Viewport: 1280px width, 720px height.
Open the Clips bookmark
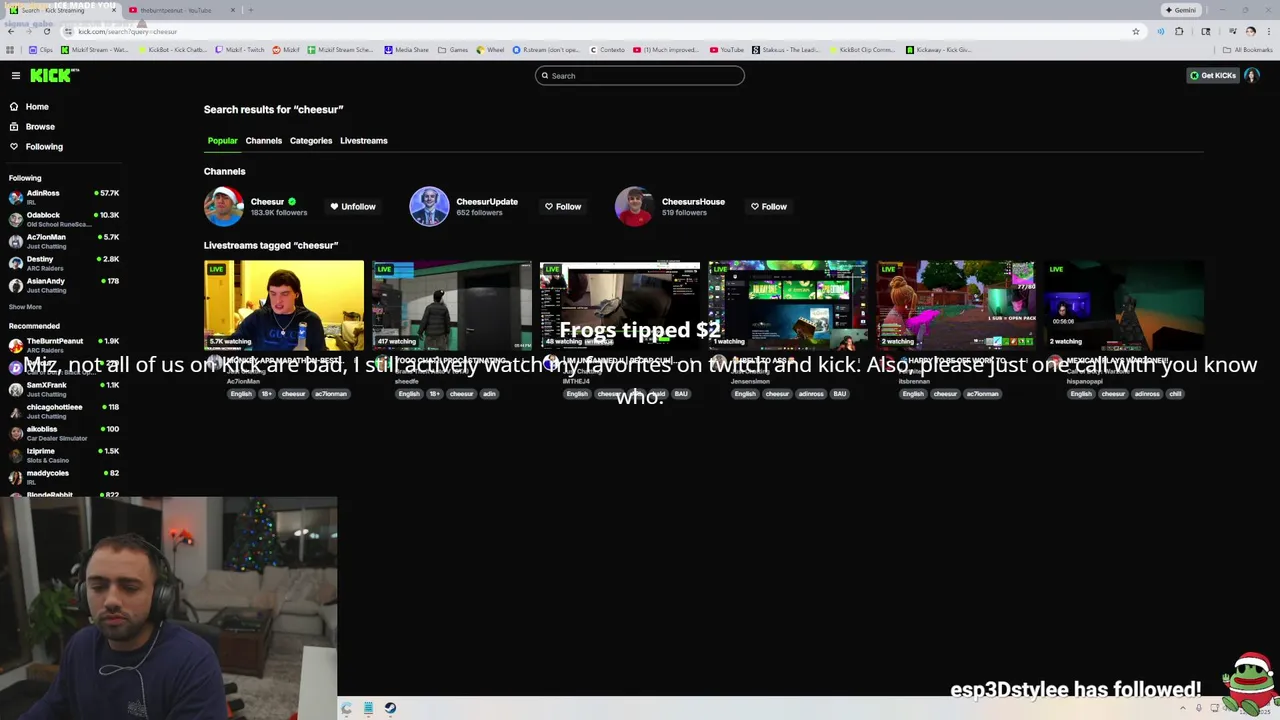pyautogui.click(x=41, y=50)
